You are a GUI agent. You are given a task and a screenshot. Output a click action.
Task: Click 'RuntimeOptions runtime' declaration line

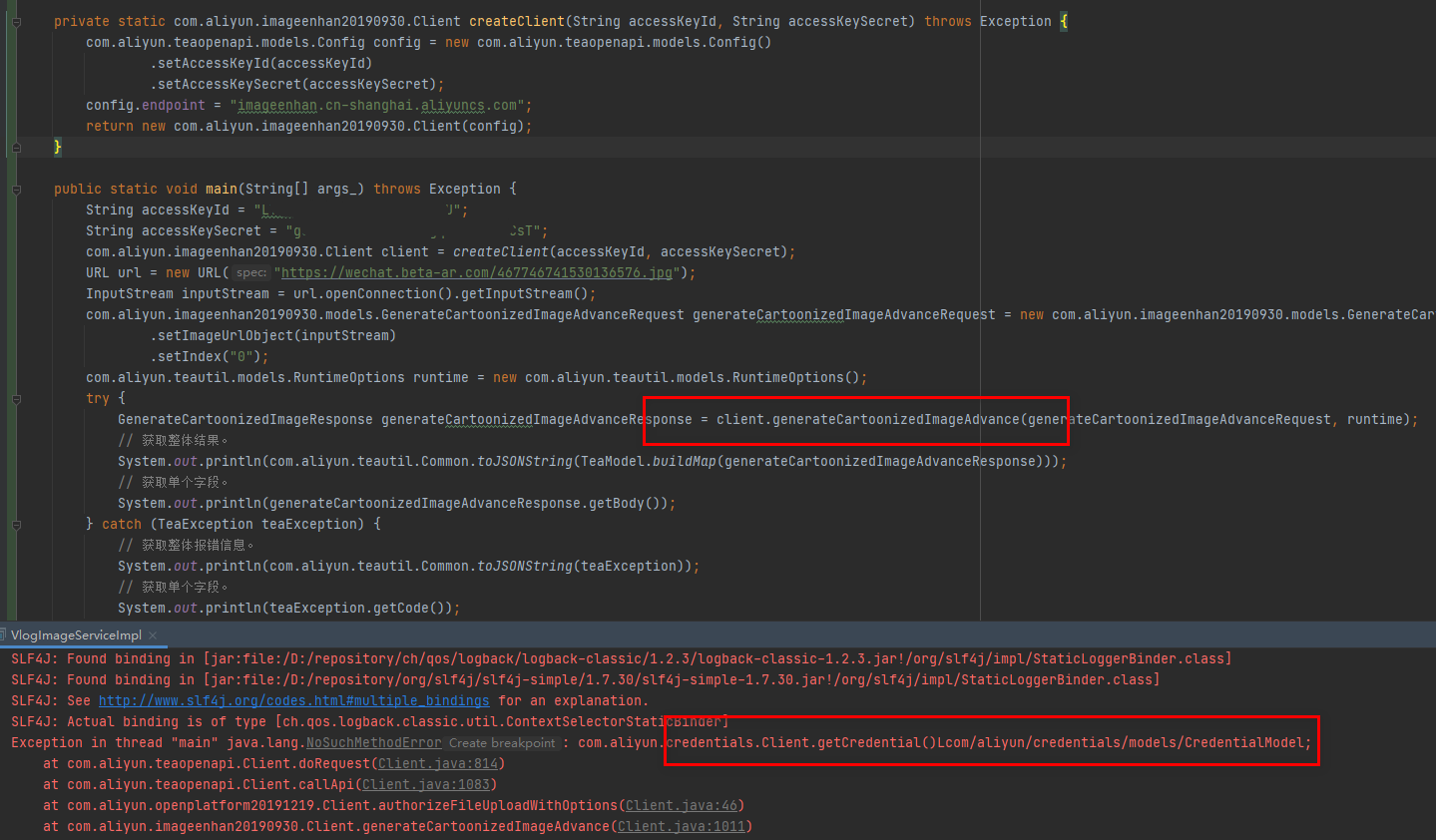pos(477,377)
